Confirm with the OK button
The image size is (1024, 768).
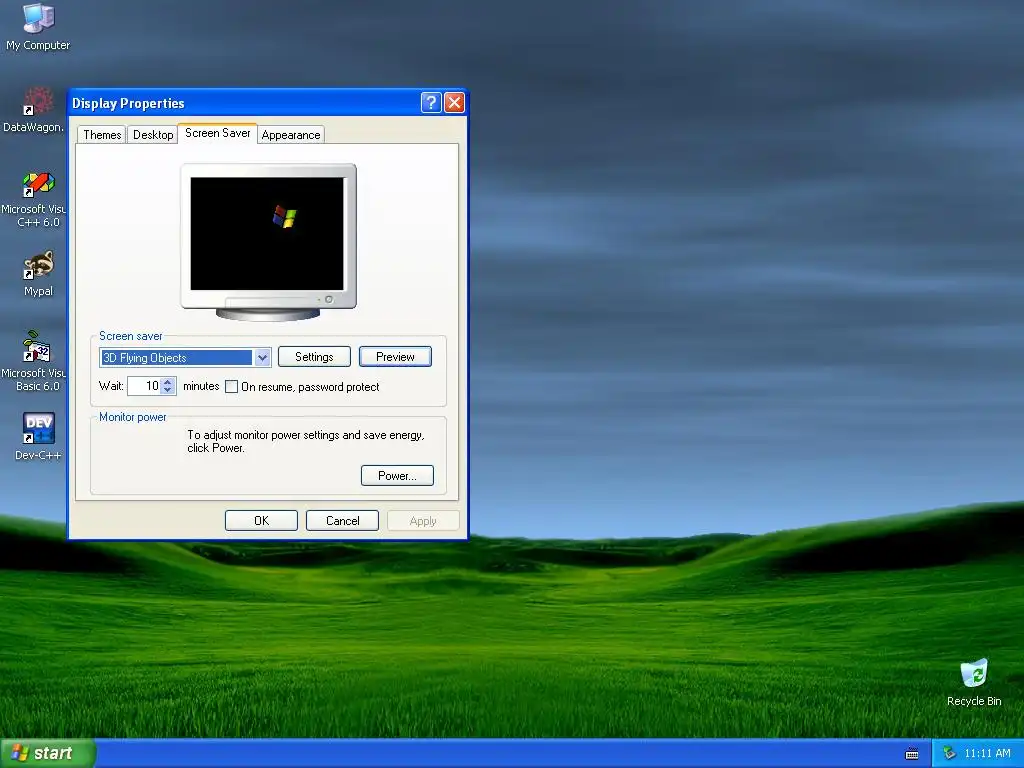pos(261,520)
